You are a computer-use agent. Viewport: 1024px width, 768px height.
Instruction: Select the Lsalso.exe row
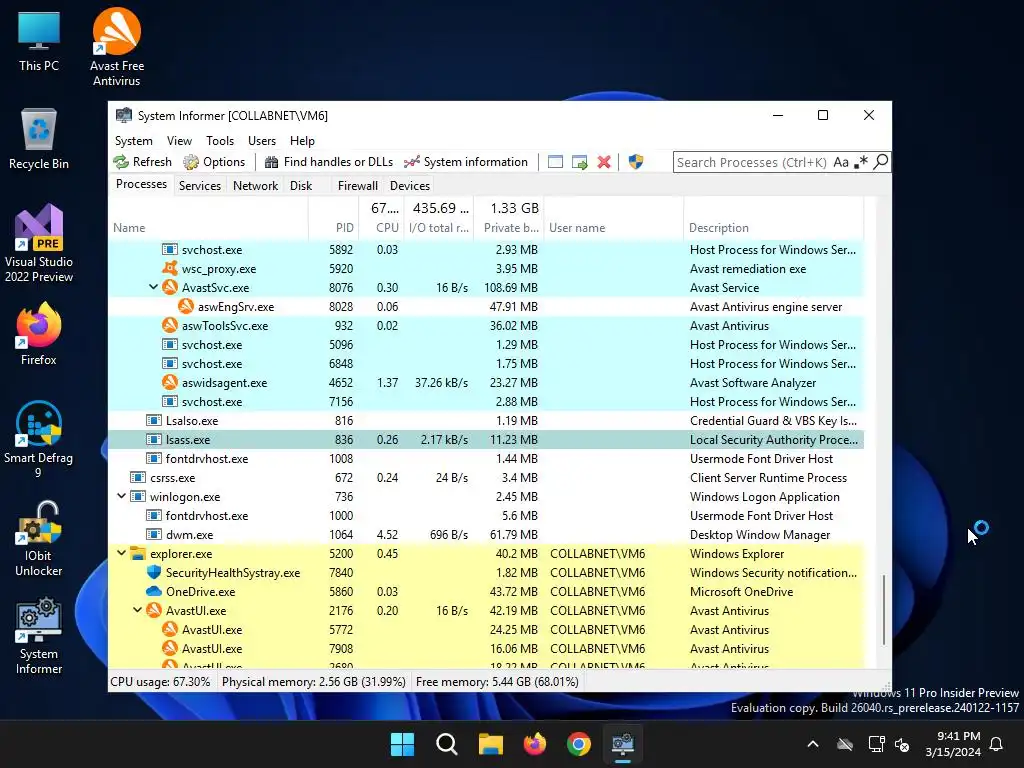pos(486,421)
